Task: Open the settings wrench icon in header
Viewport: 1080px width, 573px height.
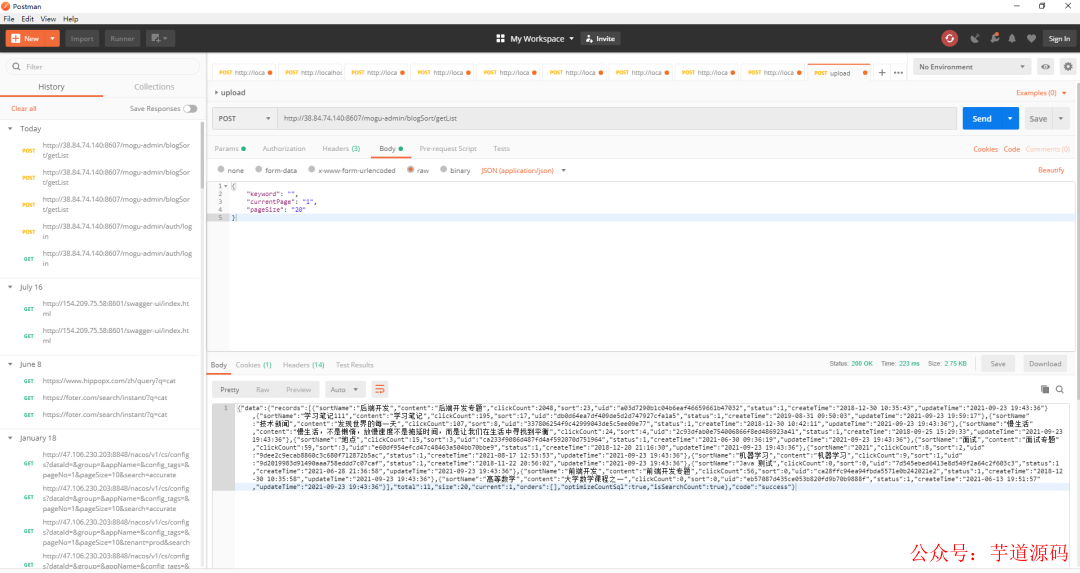Action: coord(994,39)
